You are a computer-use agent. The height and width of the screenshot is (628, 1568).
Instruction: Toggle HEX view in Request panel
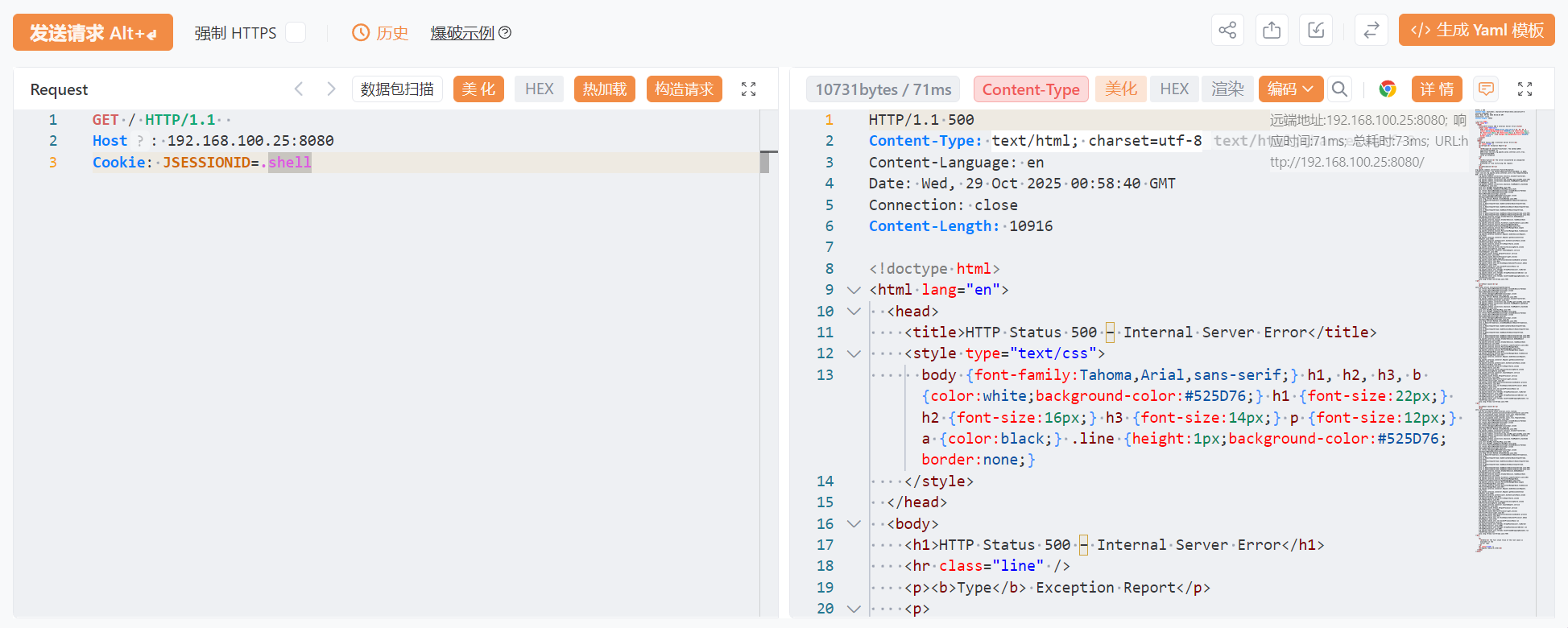coord(539,89)
